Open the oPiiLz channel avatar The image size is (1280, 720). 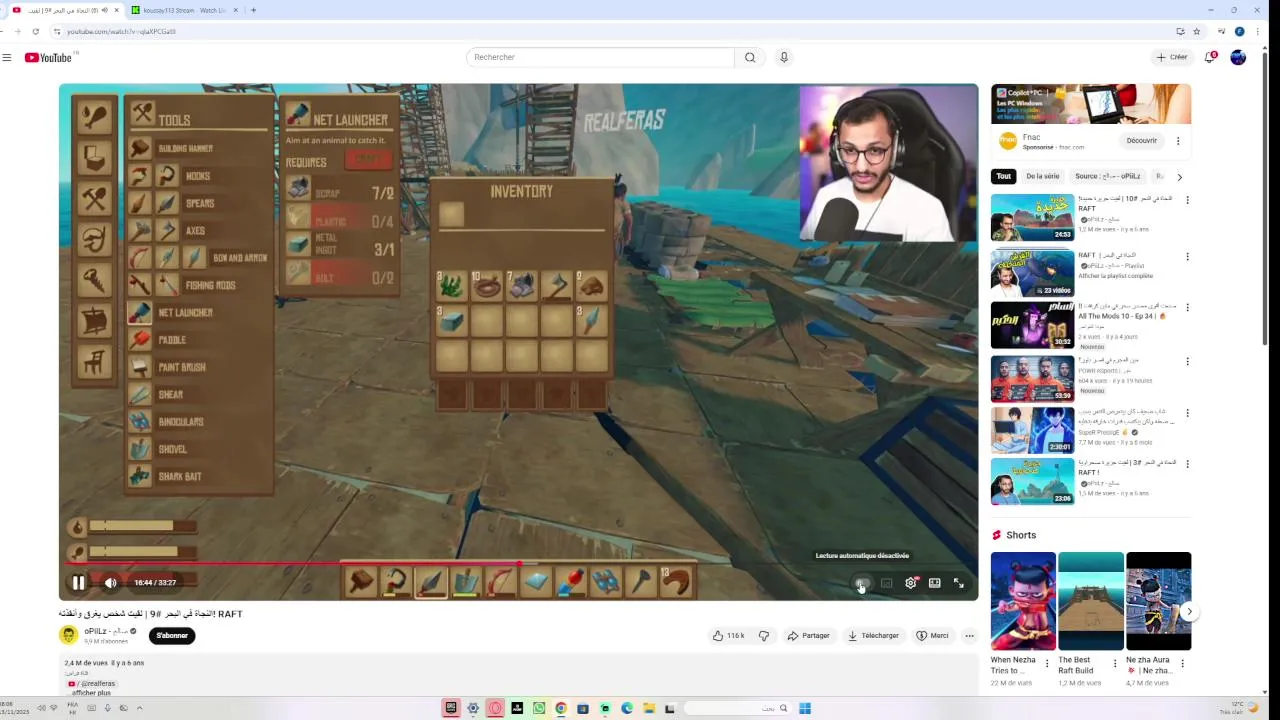click(x=68, y=635)
